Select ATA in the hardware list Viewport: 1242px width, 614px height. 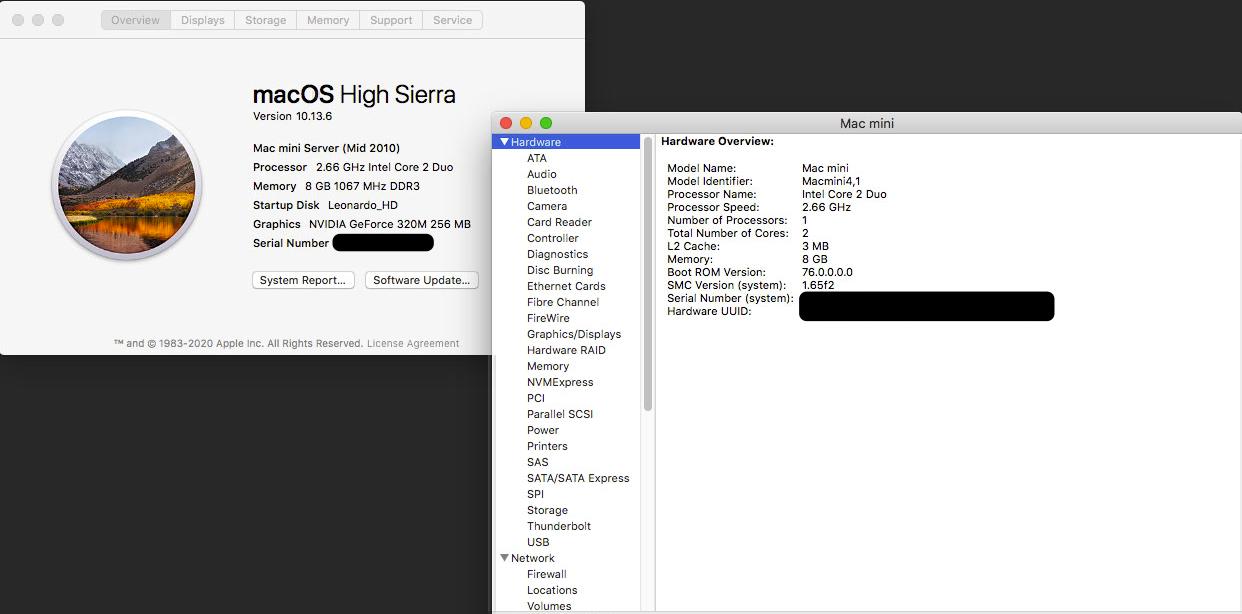click(x=537, y=158)
